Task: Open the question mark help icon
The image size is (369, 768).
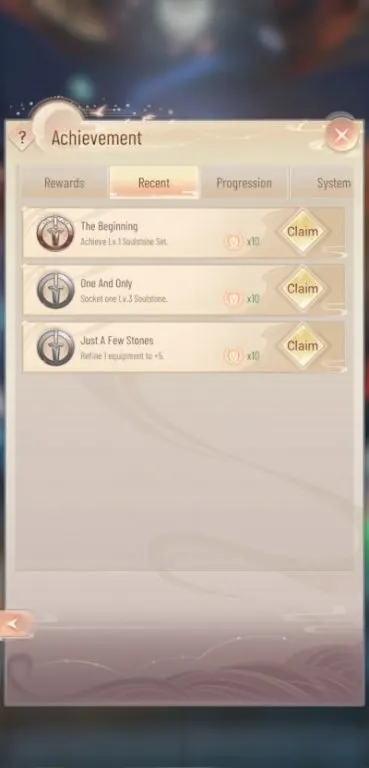Action: [x=22, y=139]
